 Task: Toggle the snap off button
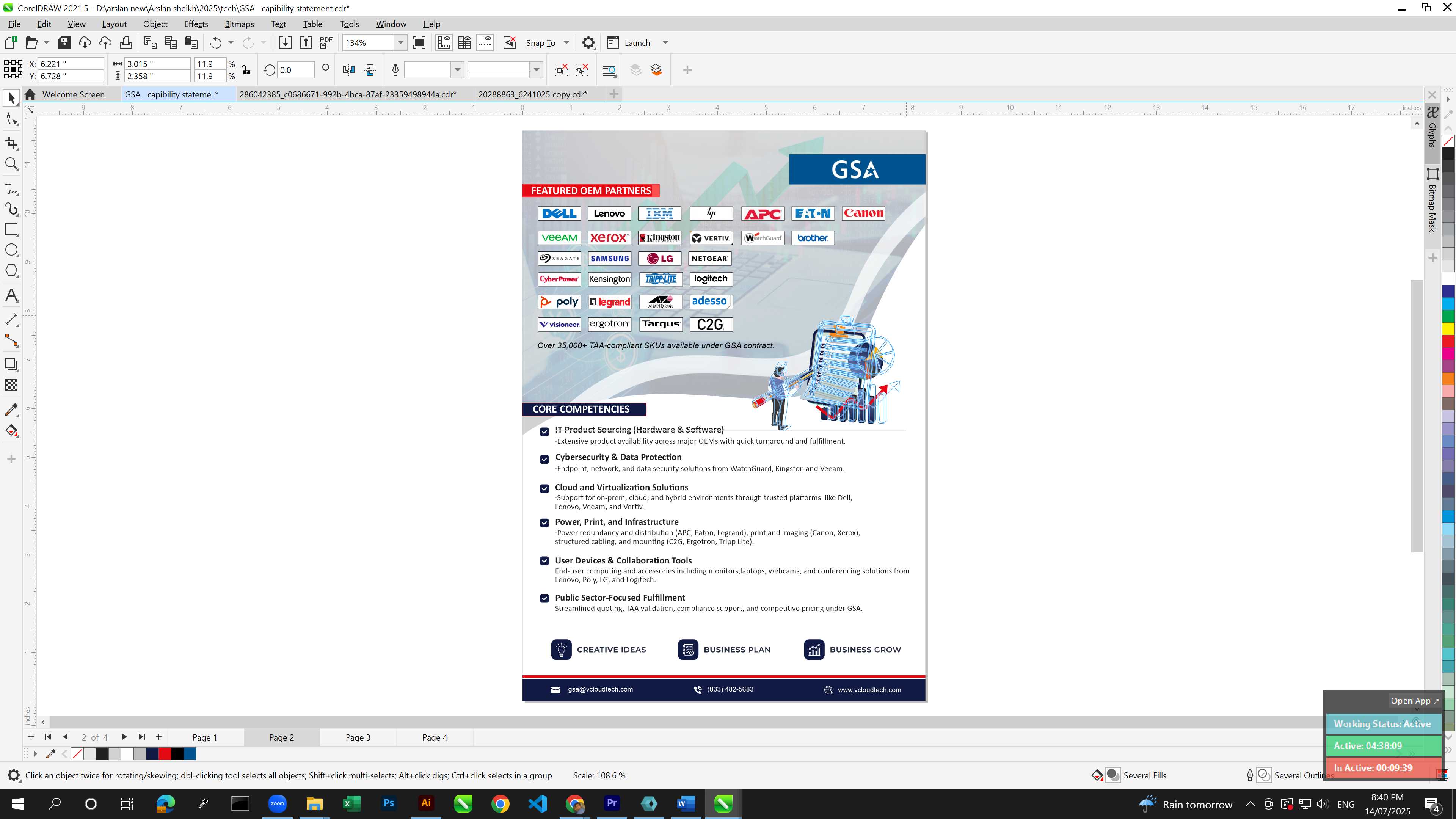(x=510, y=42)
